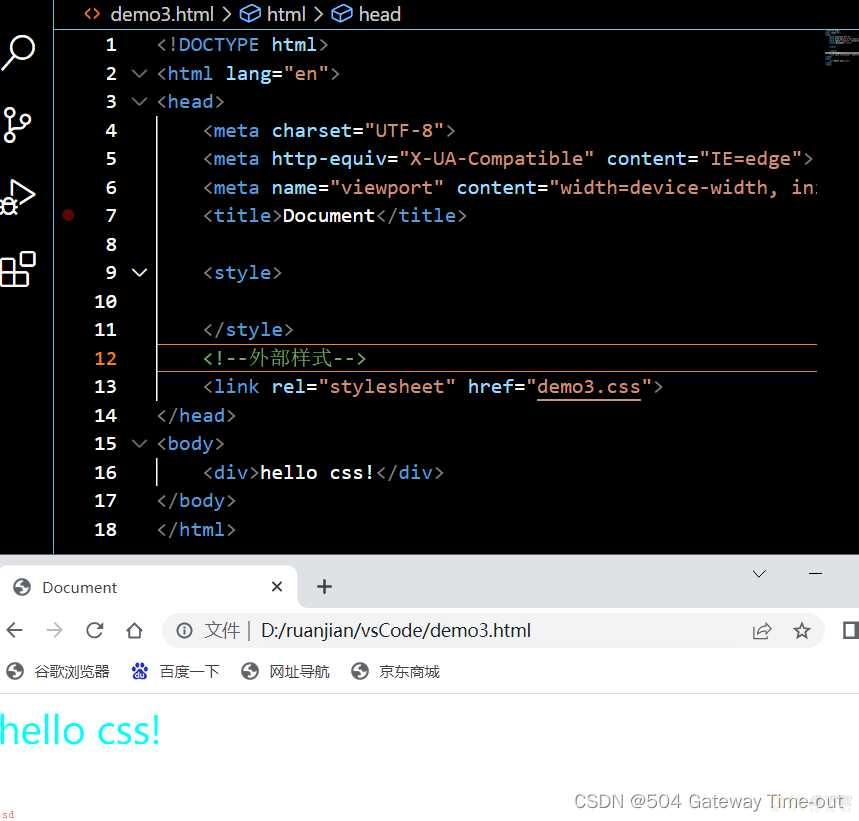Share this page from the address bar
Screen dimensions: 859x821
[x=761, y=631]
